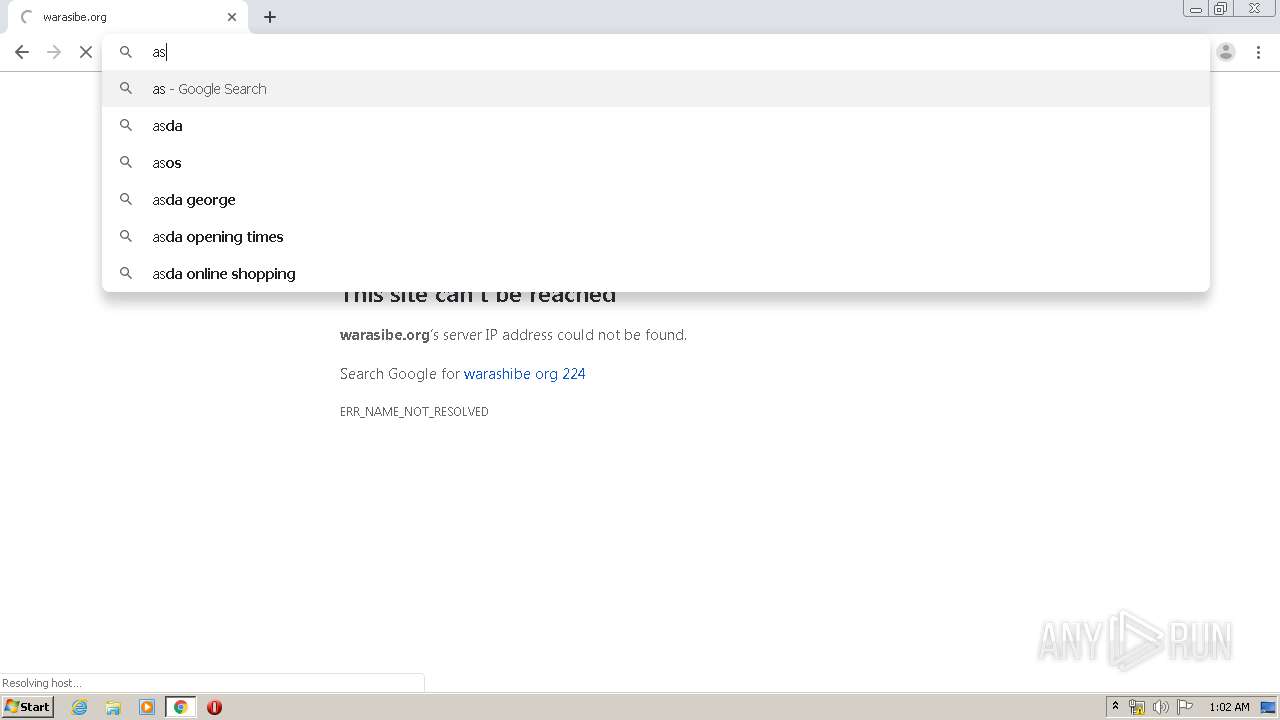The width and height of the screenshot is (1280, 720).
Task: Follow the 'warashibe org 224' search link
Action: click(x=524, y=374)
